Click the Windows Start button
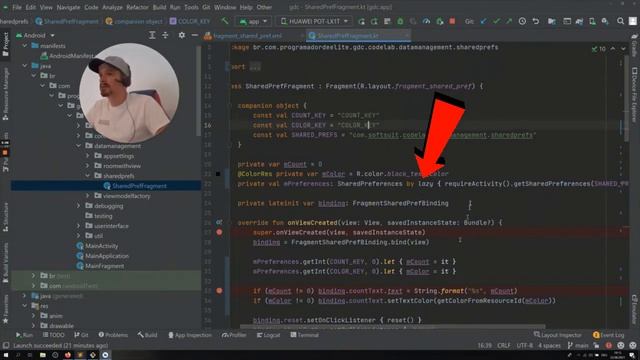This screenshot has height=360, width=640. point(6,355)
